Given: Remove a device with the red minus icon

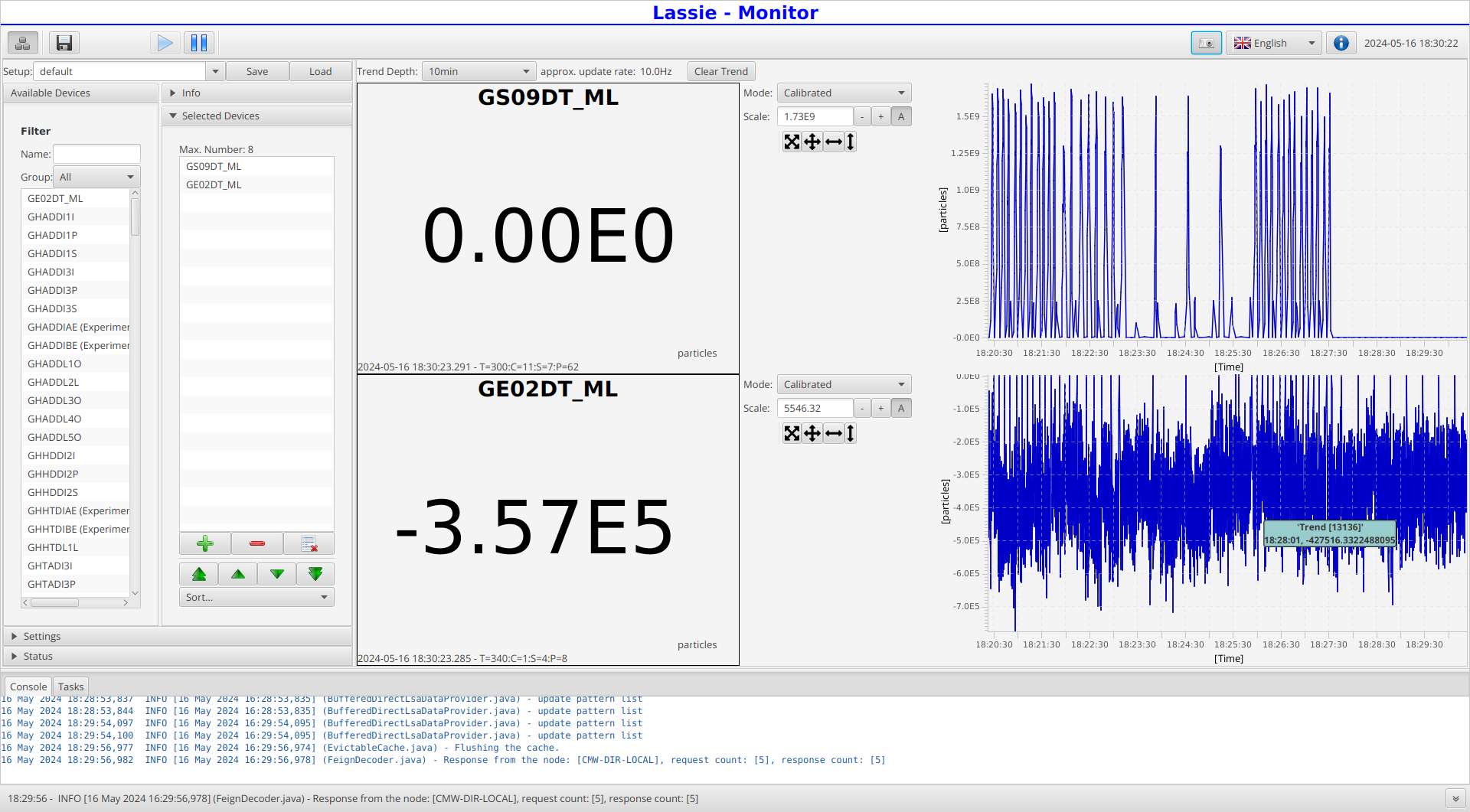Looking at the screenshot, I should tap(257, 543).
